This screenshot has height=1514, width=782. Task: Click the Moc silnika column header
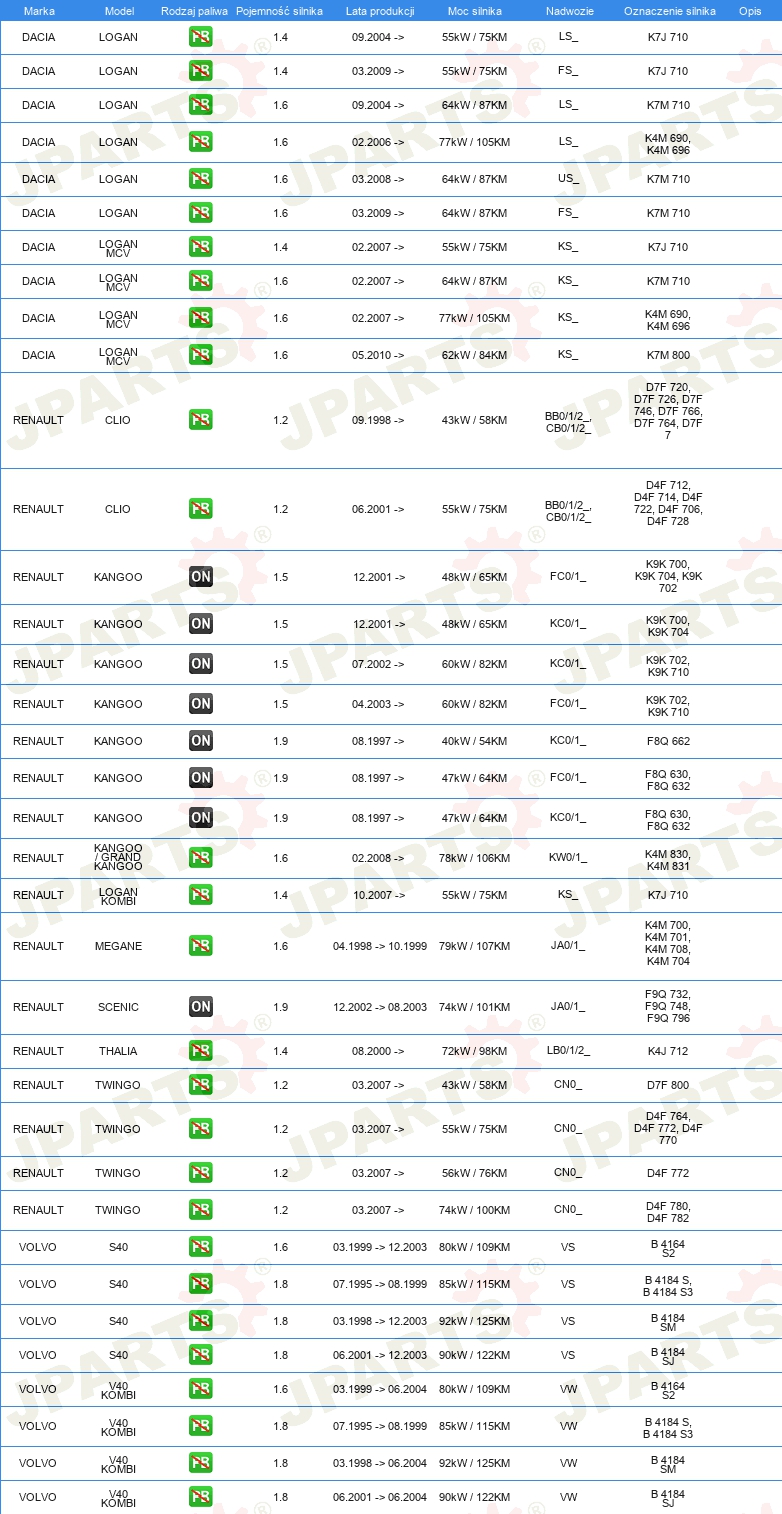pyautogui.click(x=475, y=11)
